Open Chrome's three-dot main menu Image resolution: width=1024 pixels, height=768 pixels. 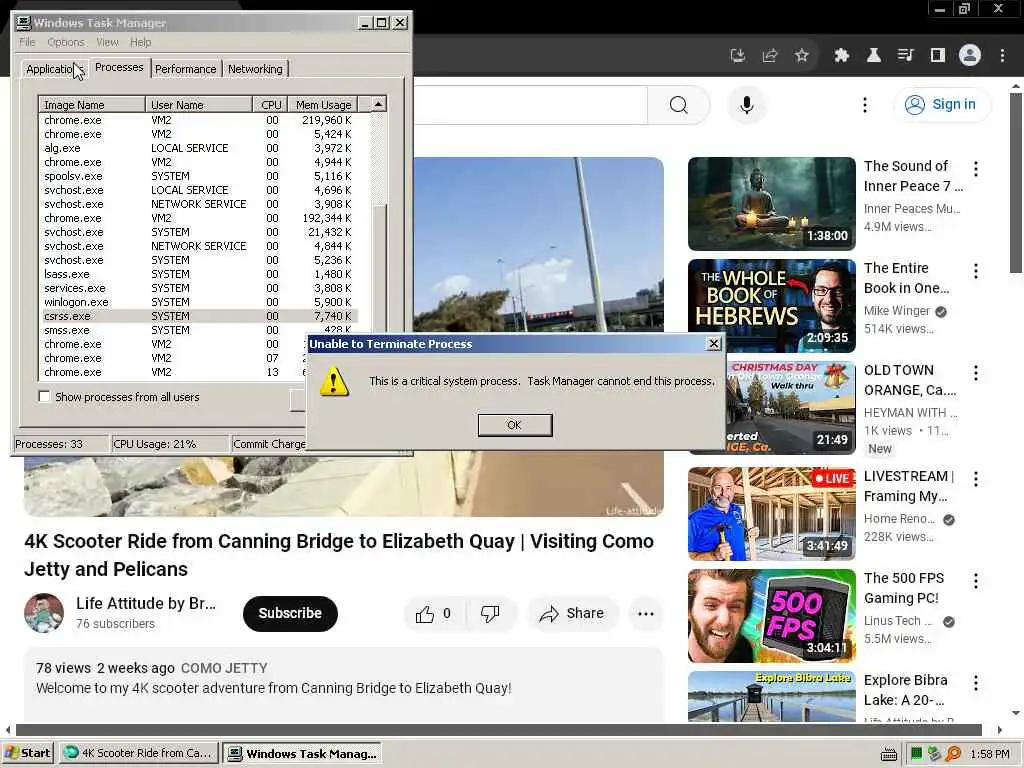coord(1002,56)
